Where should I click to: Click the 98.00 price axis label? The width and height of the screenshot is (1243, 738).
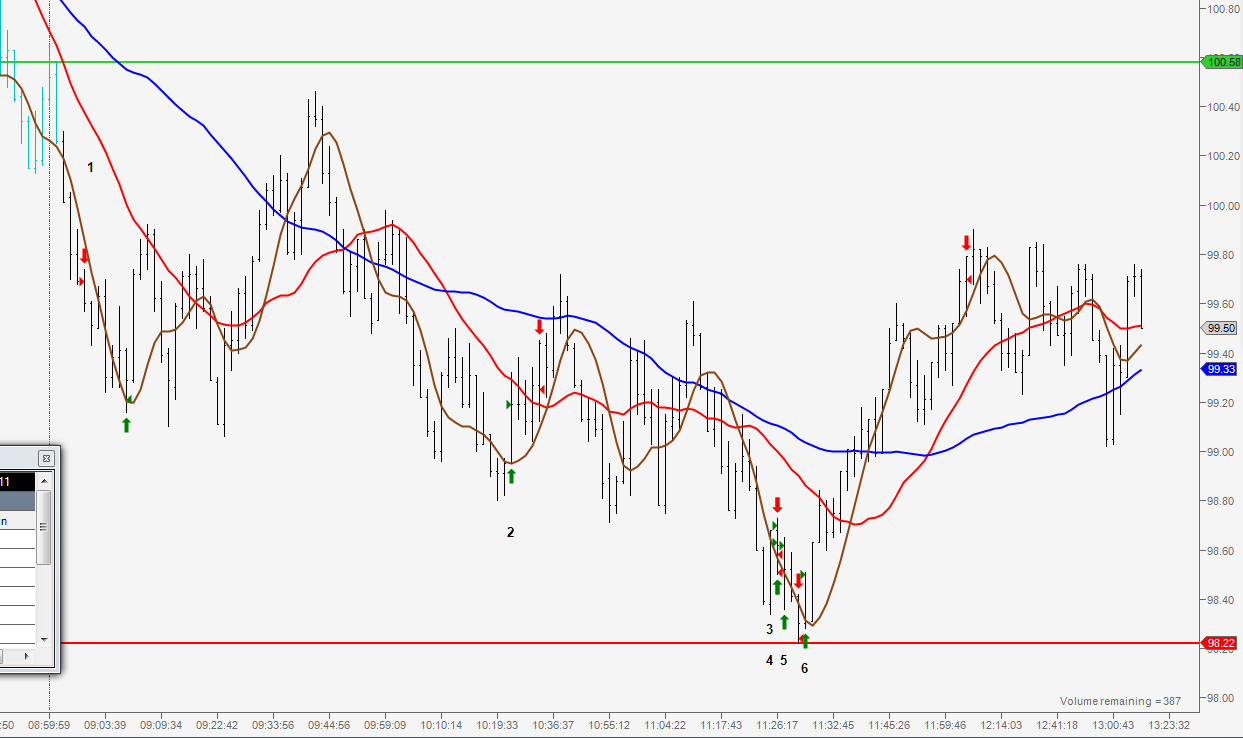(1223, 698)
